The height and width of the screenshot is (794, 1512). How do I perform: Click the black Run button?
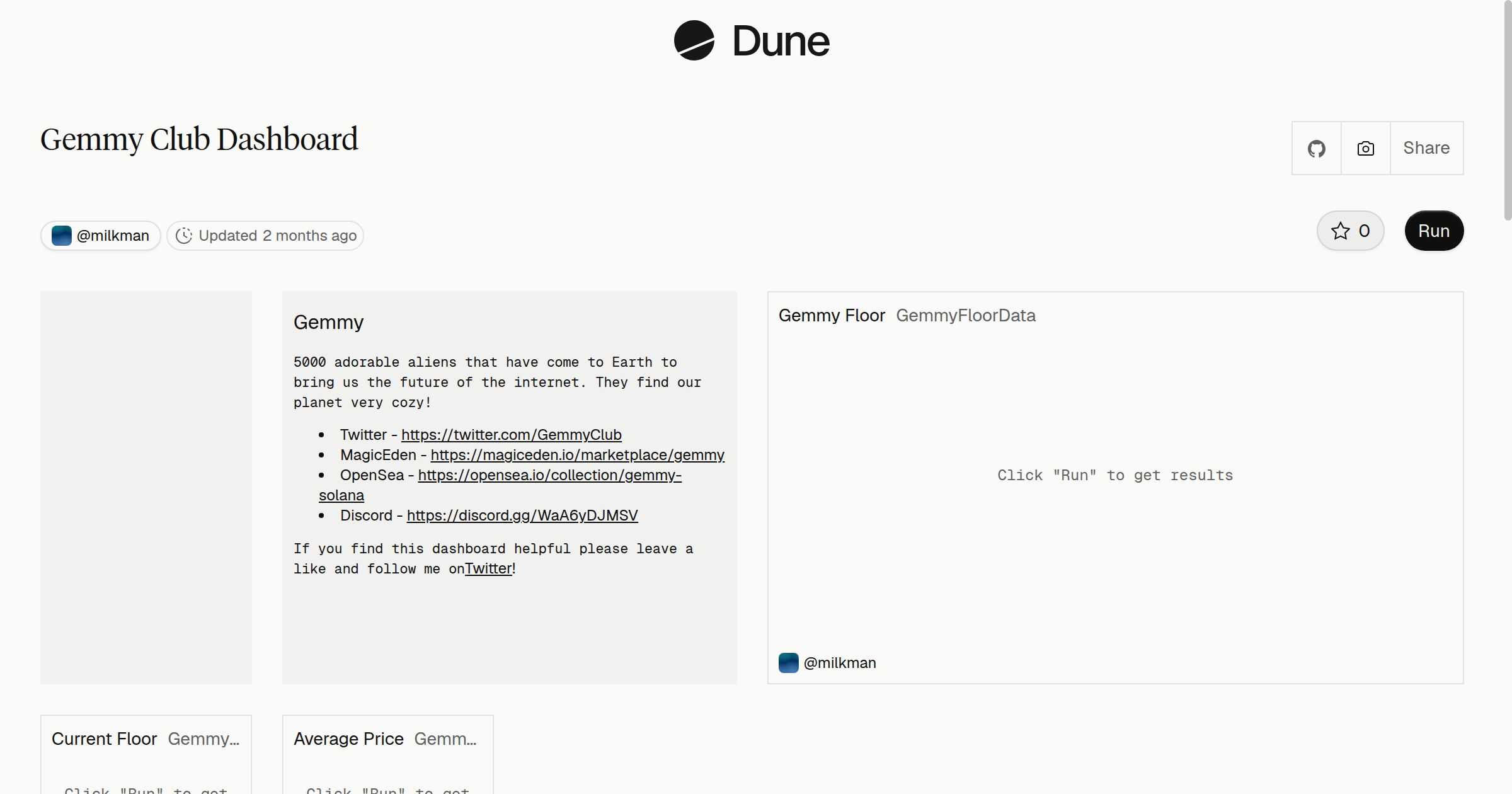(x=1434, y=231)
